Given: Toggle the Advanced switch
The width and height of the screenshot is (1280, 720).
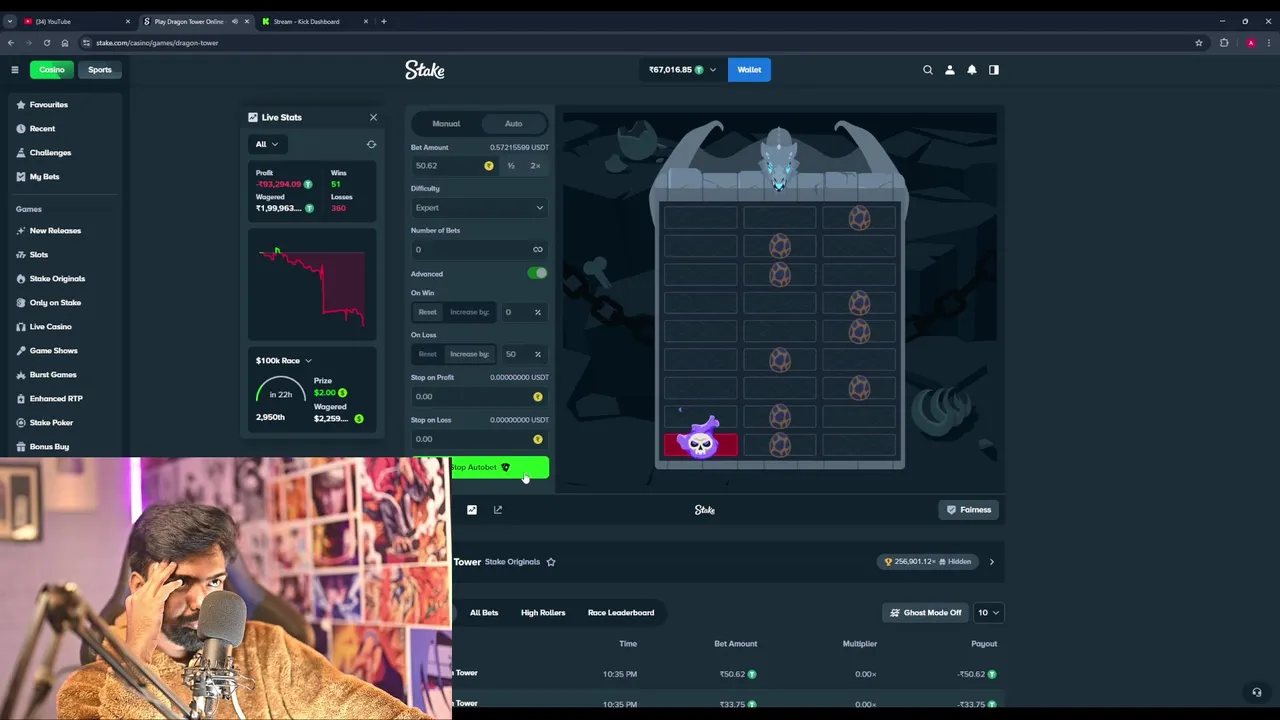Looking at the screenshot, I should tap(538, 273).
